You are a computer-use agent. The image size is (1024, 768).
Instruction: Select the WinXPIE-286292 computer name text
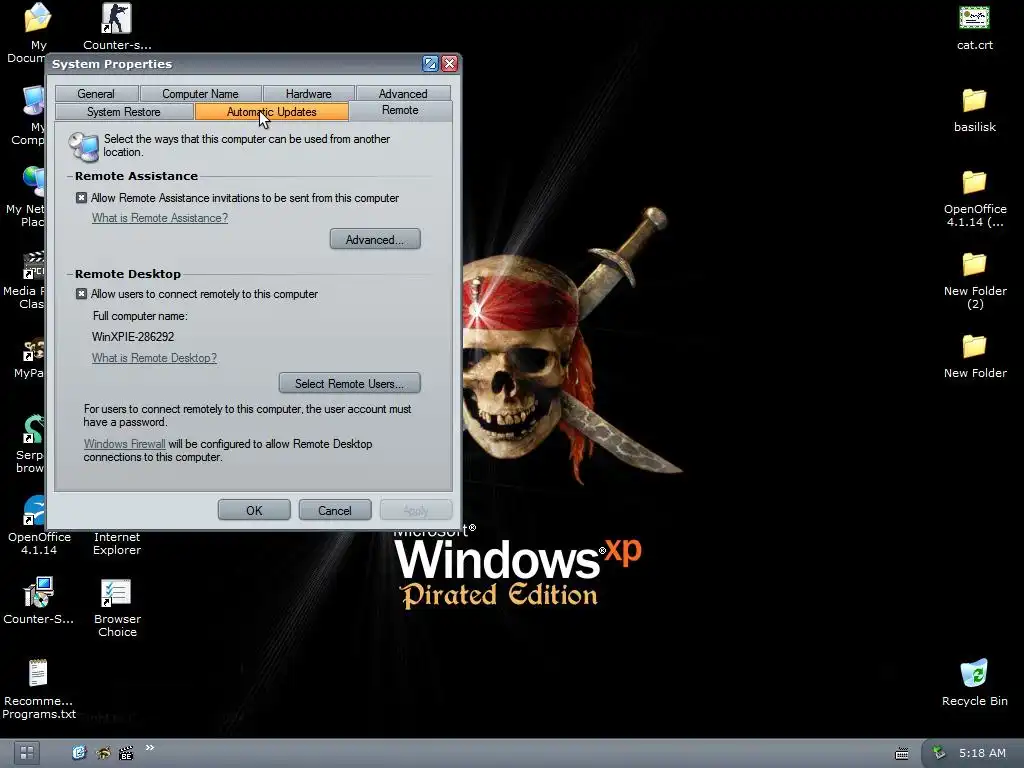click(133, 337)
